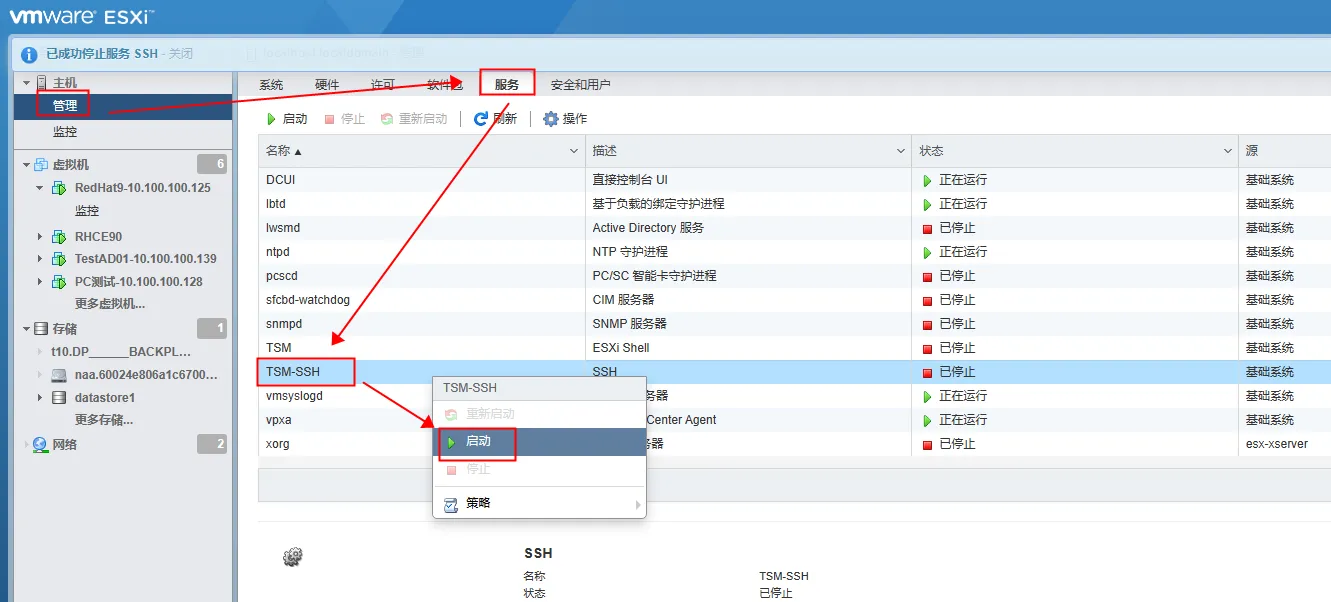The height and width of the screenshot is (602, 1331).
Task: Switch to the Security and Users tab
Action: [580, 85]
